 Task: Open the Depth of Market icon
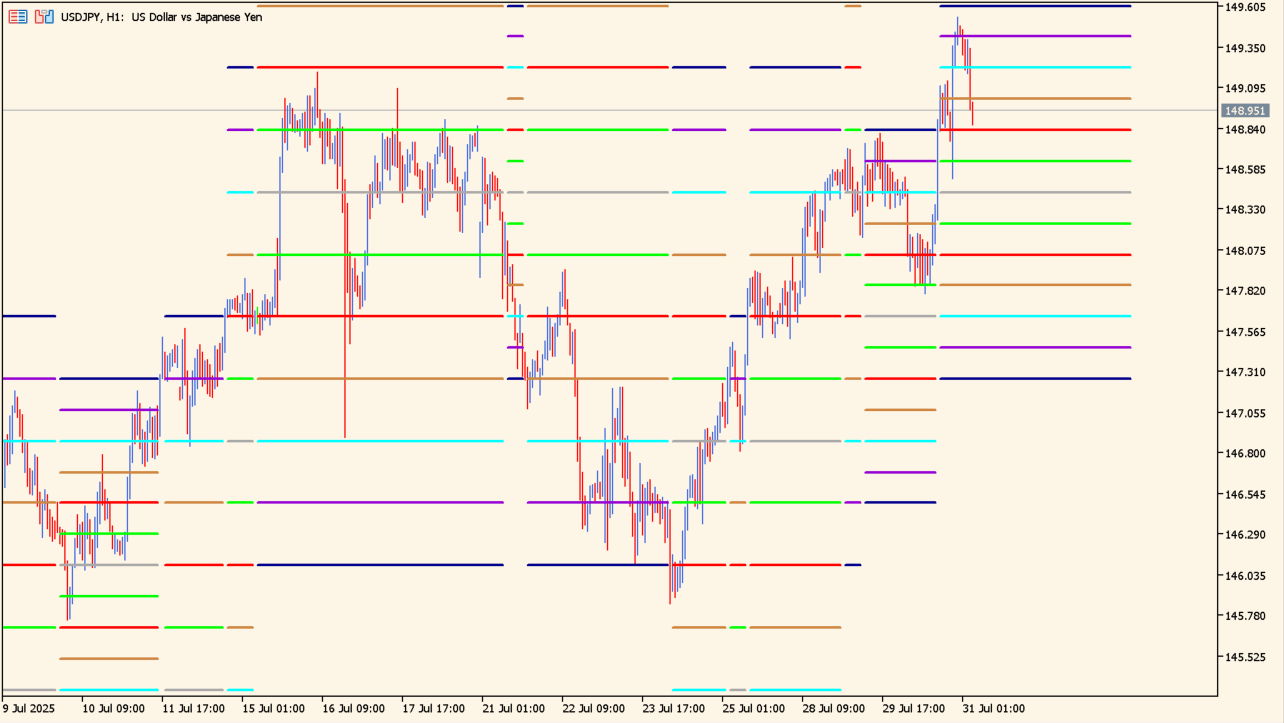[x=18, y=17]
